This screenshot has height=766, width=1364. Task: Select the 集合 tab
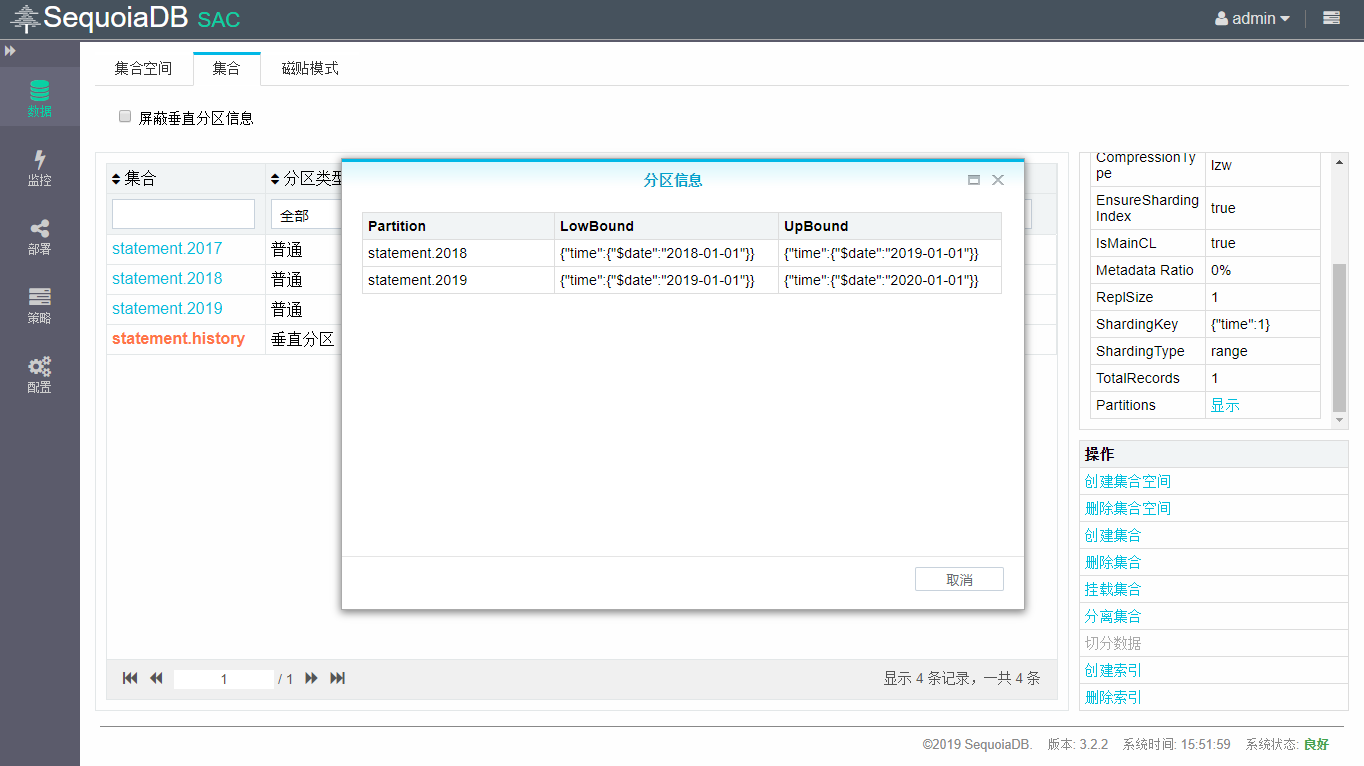click(227, 68)
